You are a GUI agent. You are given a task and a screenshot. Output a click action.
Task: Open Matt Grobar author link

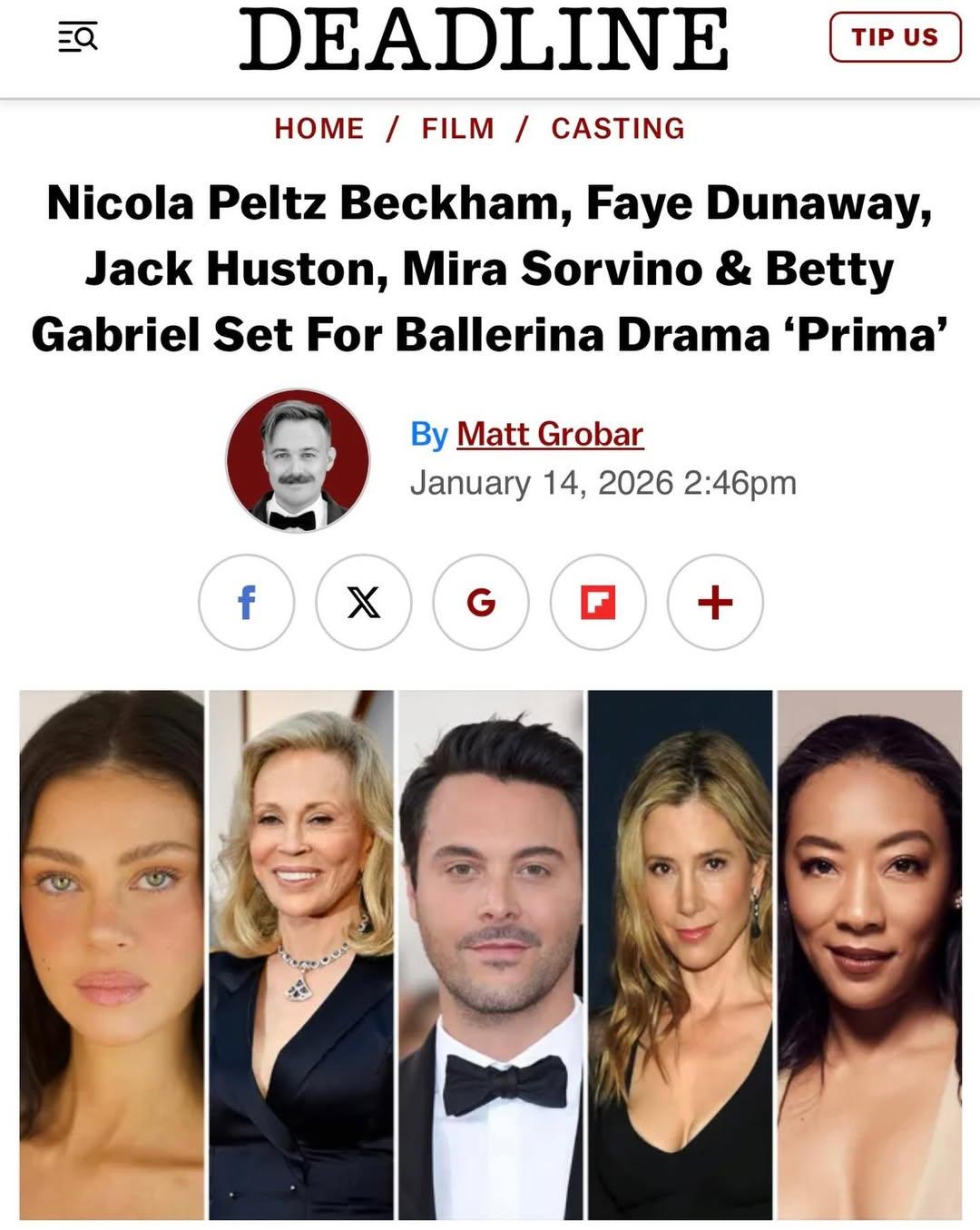tap(550, 434)
